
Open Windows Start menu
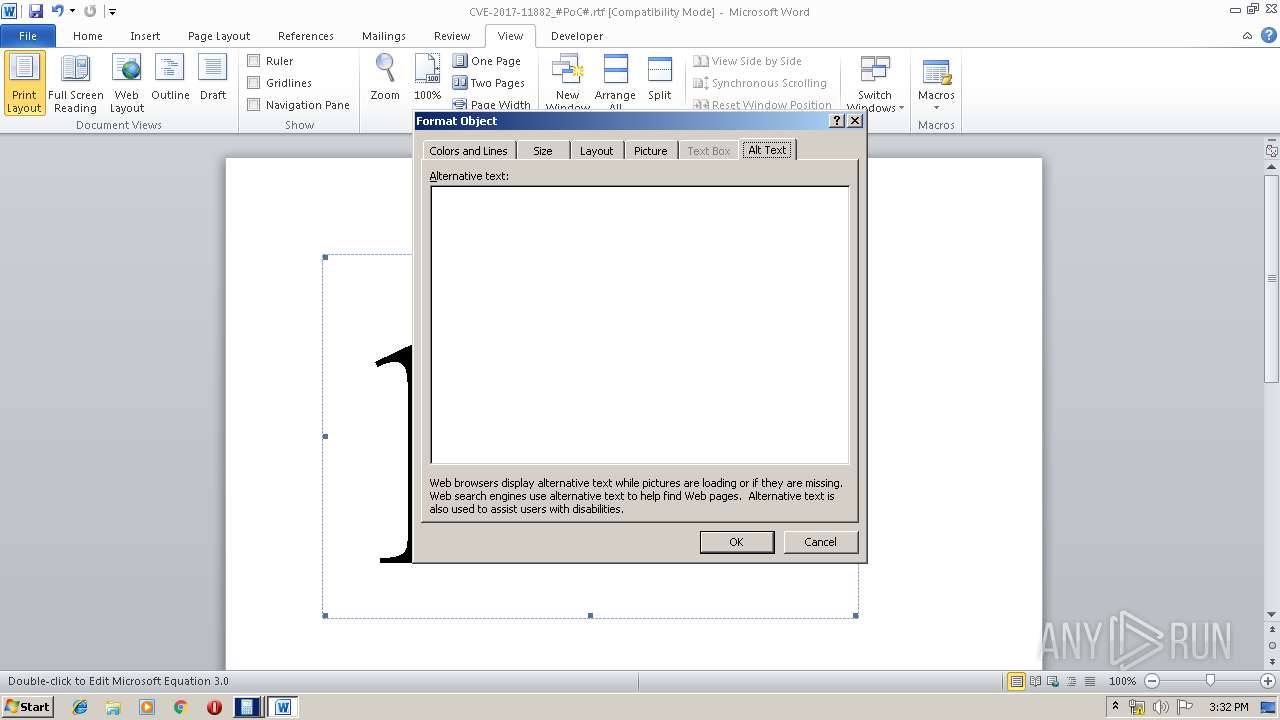point(28,707)
